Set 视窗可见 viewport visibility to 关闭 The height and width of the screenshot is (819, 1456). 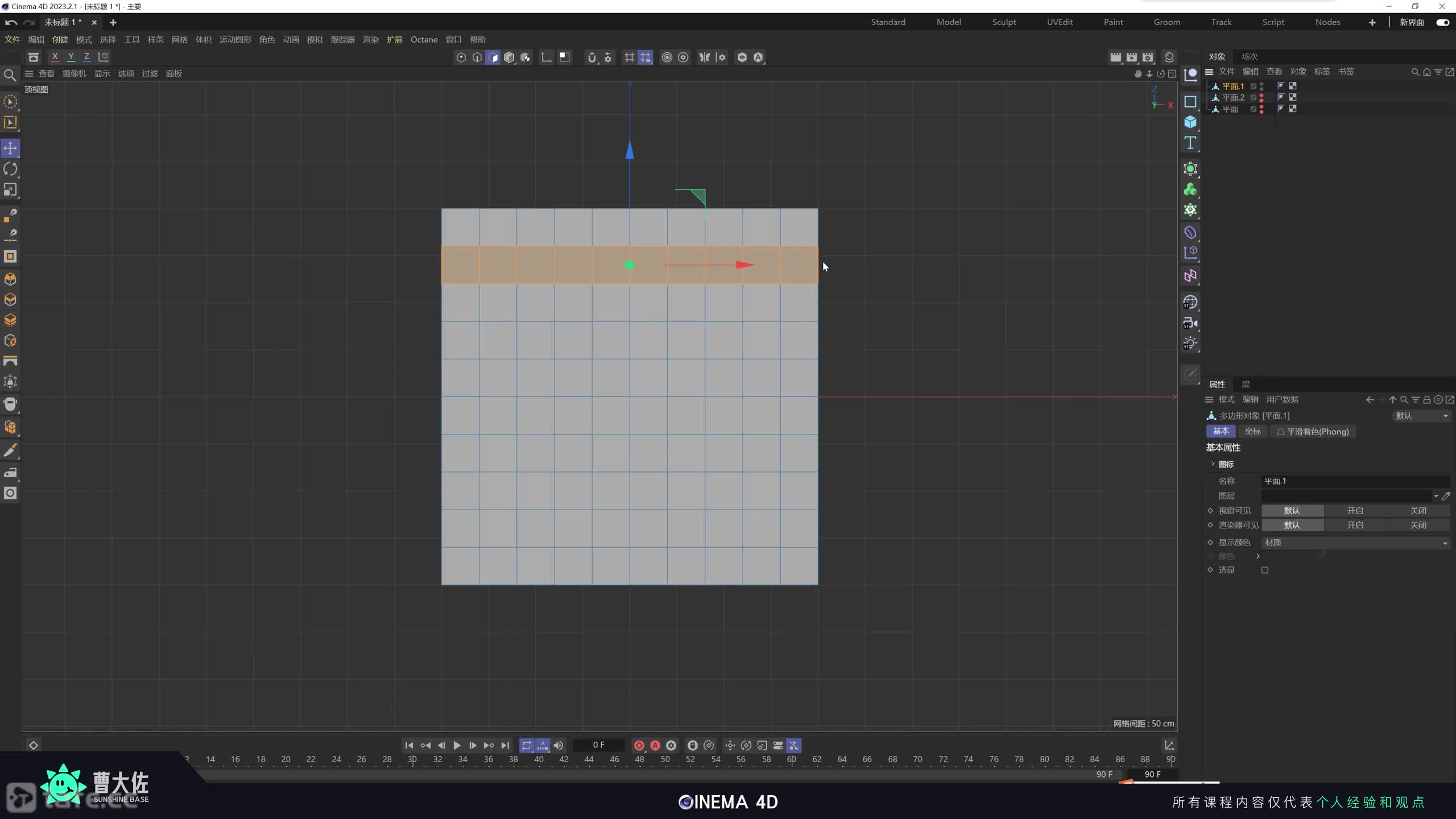[1418, 511]
